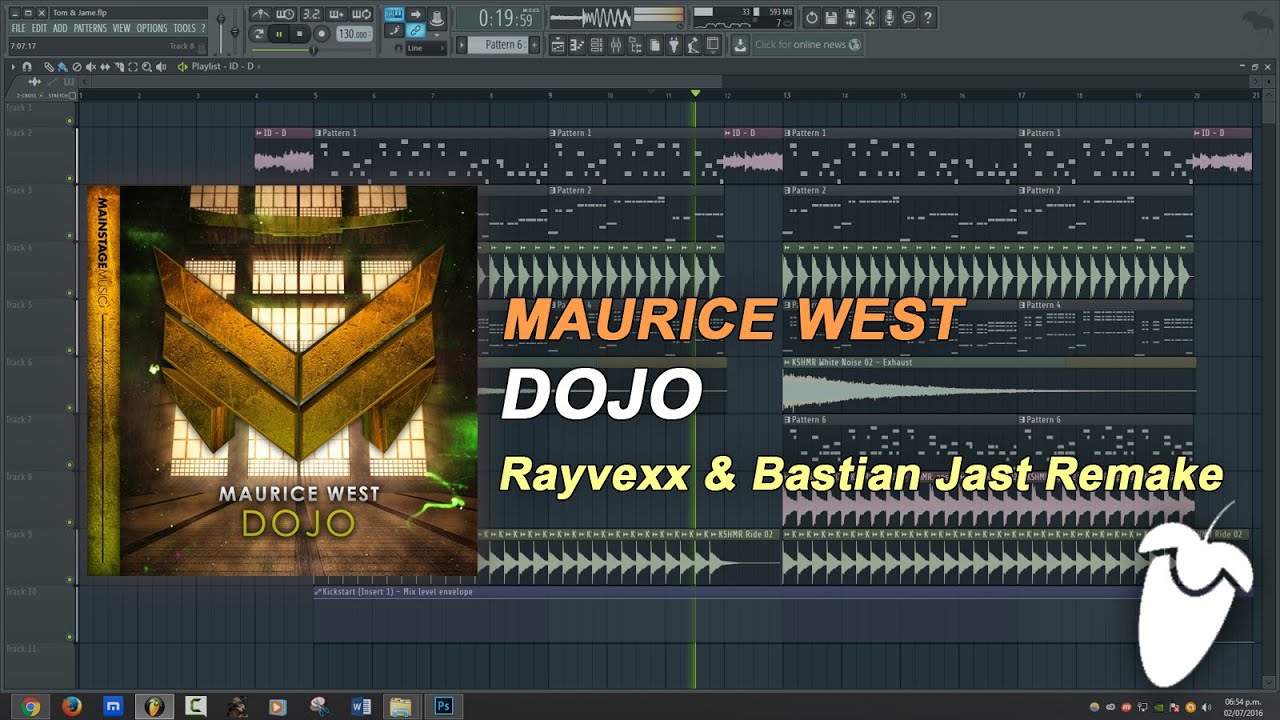Click the online news bar

click(808, 45)
